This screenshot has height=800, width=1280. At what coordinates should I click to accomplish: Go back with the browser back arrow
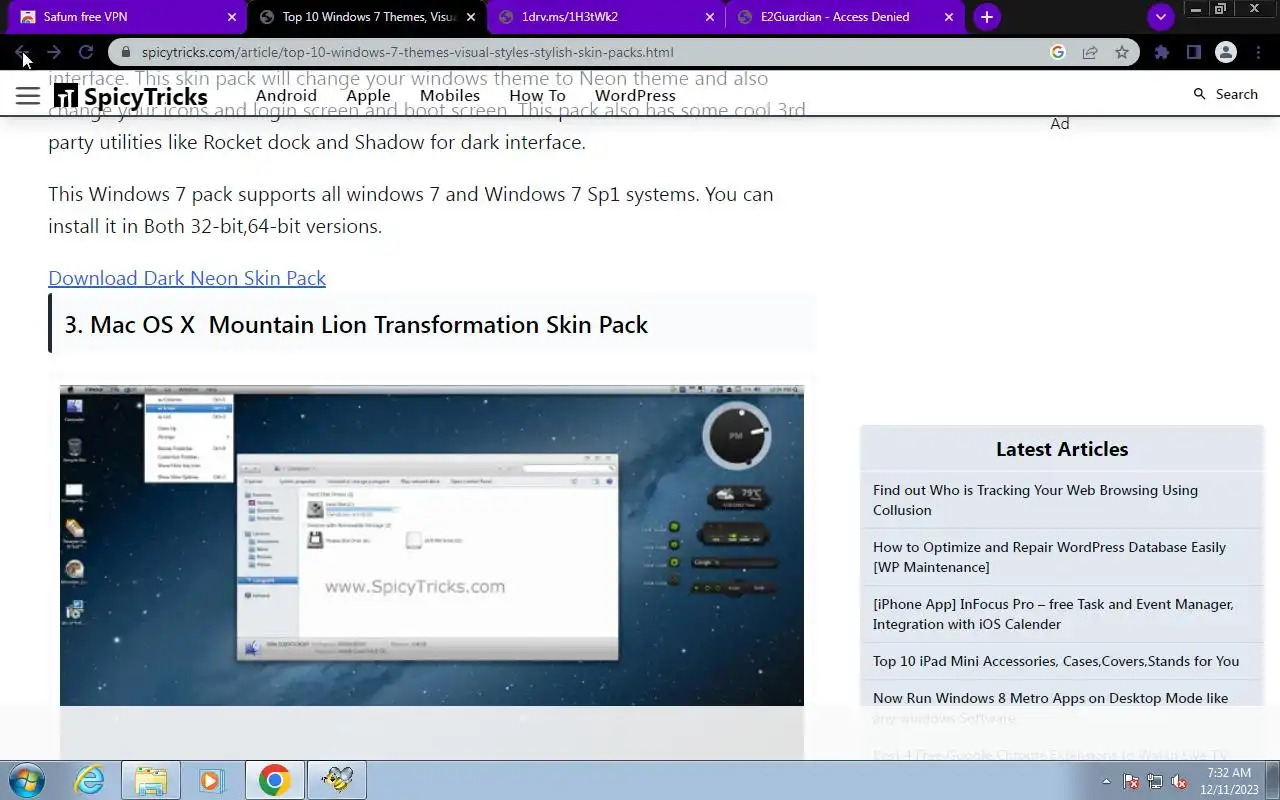coord(22,52)
